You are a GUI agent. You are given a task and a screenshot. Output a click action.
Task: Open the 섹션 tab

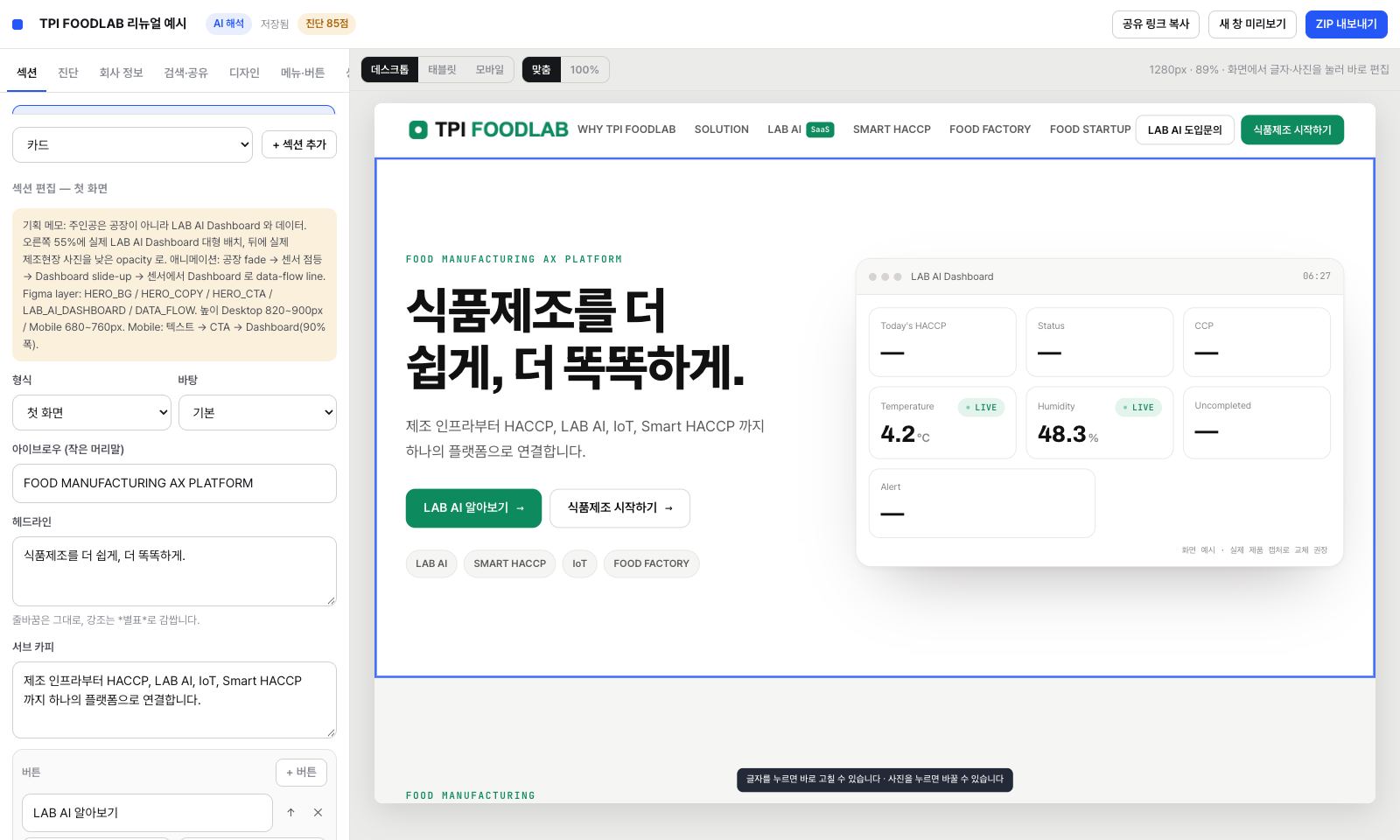click(27, 73)
